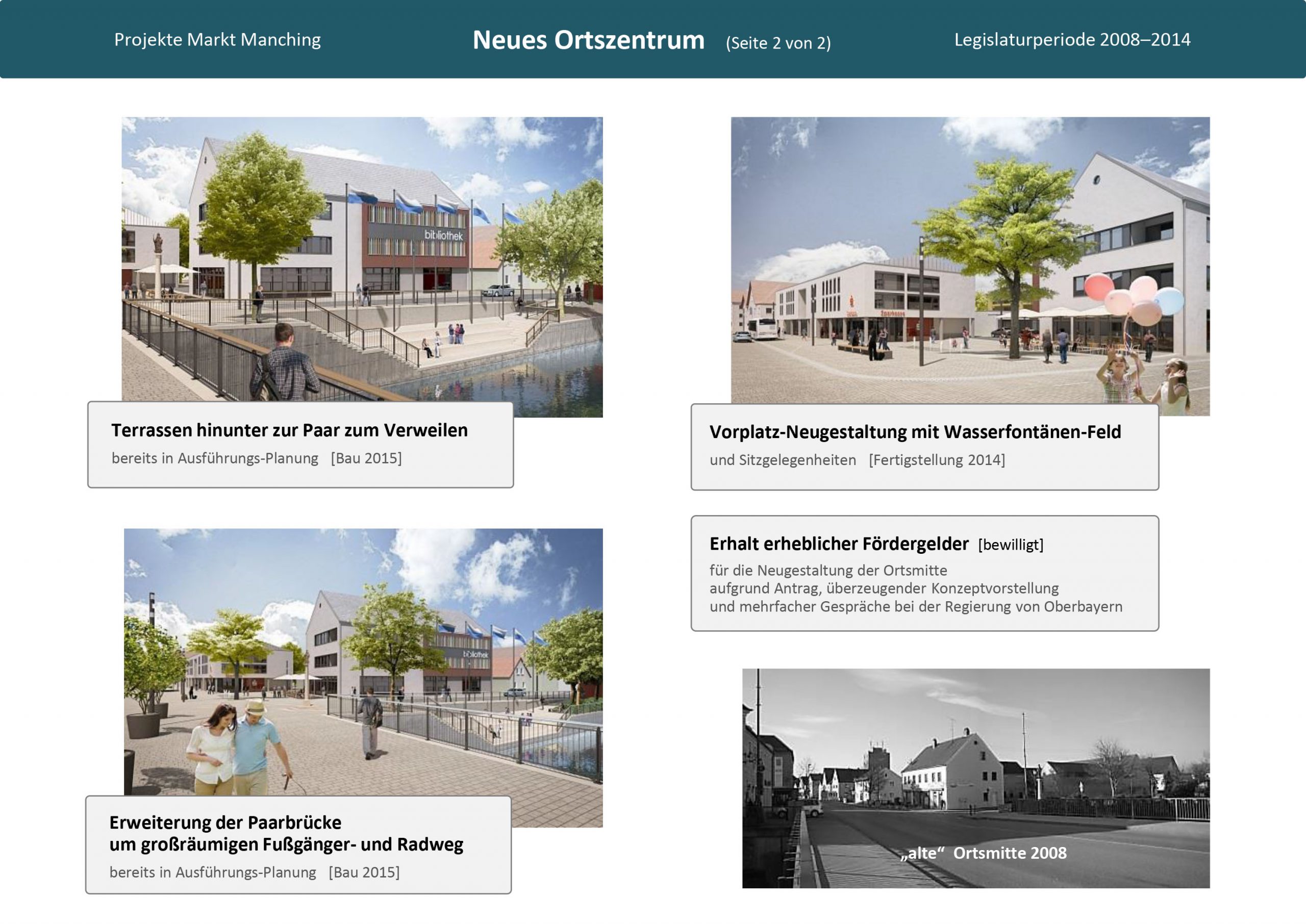Click 'Erhalt erheblicher Fördergelder' heading
This screenshot has height=924, width=1306.
[x=839, y=544]
